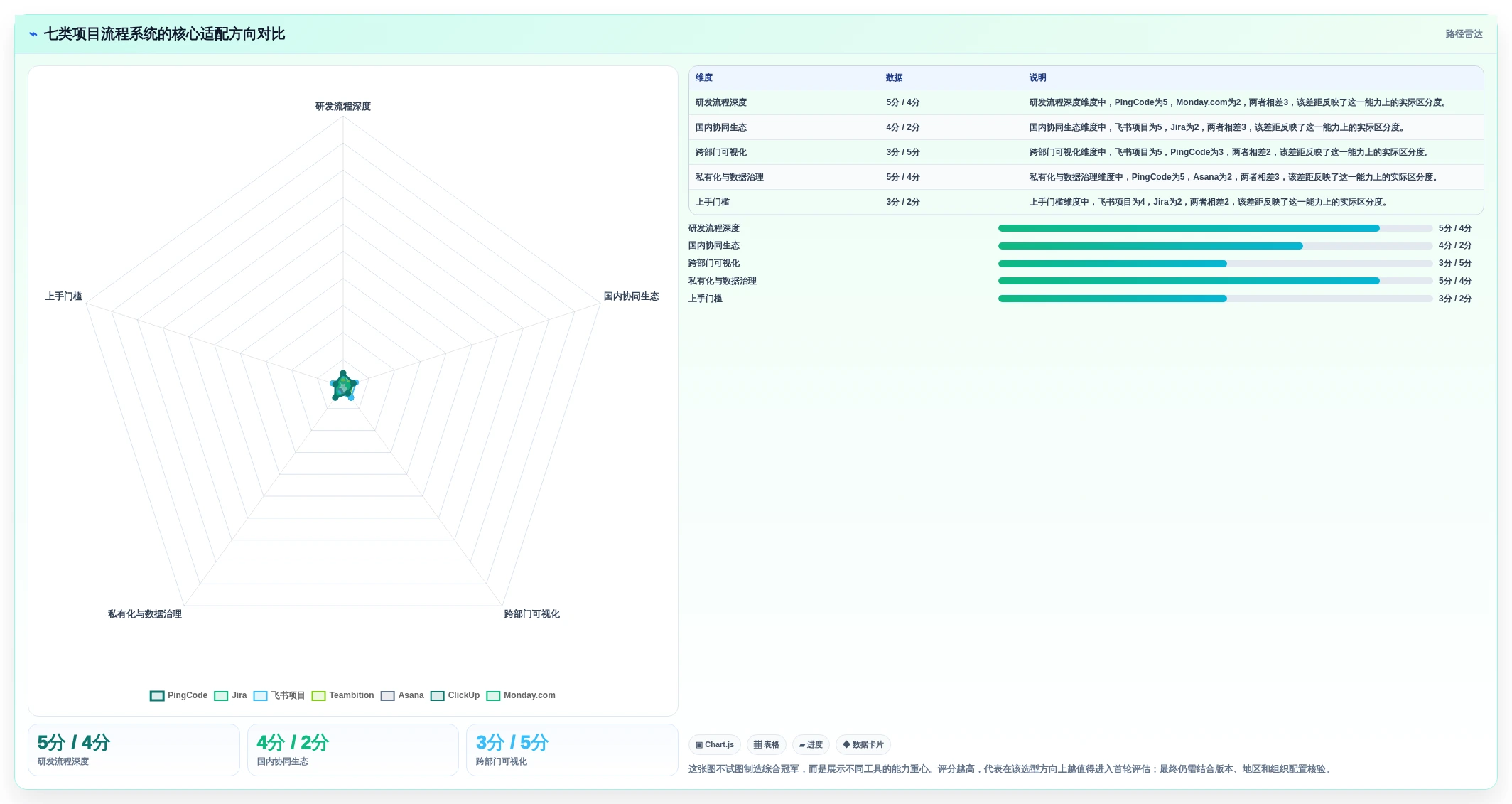
Task: Click the radar axis label 跨部门可视化
Action: tap(532, 614)
